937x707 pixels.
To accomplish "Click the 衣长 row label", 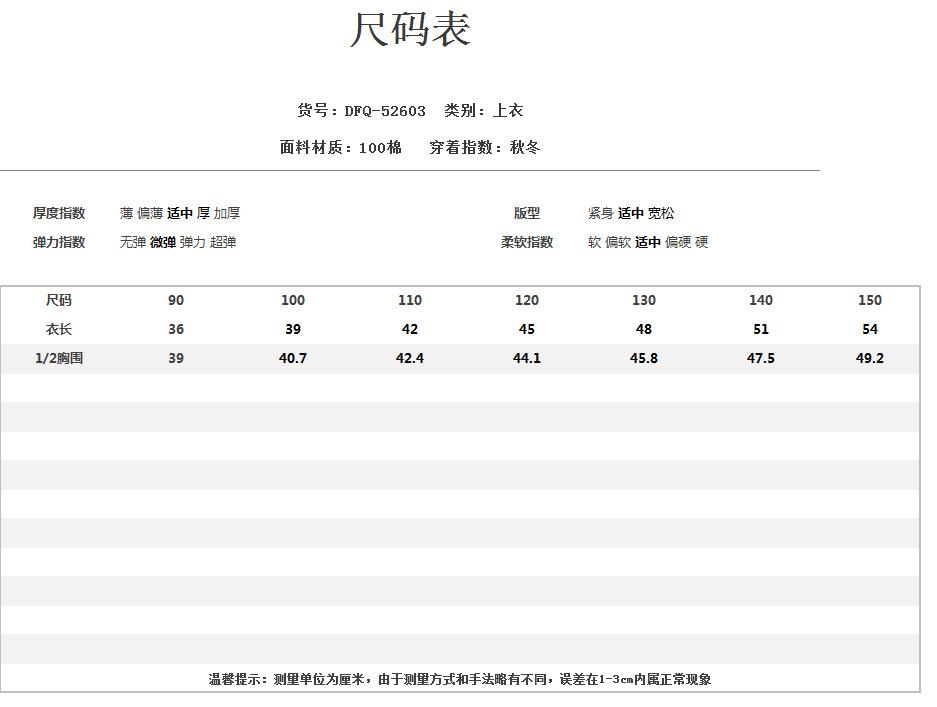I will click(59, 329).
